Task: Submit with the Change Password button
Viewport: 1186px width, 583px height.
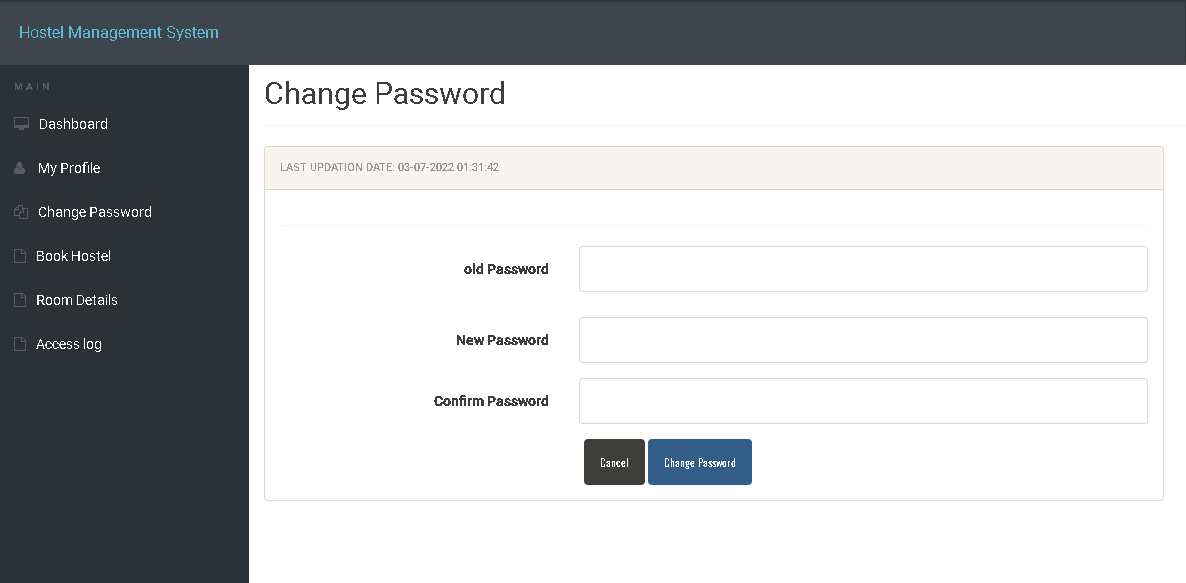Action: coord(699,461)
